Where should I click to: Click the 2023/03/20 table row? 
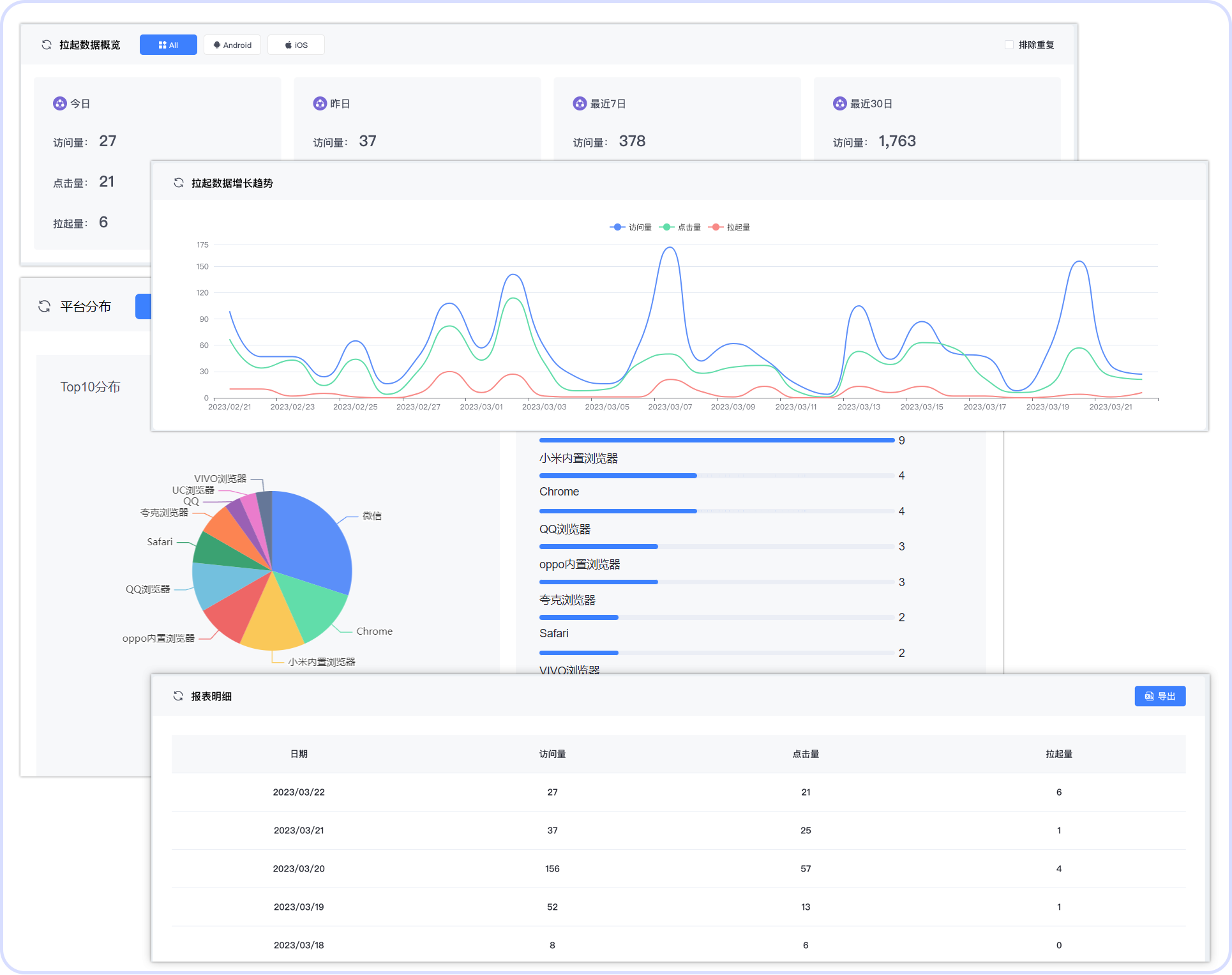coord(678,868)
